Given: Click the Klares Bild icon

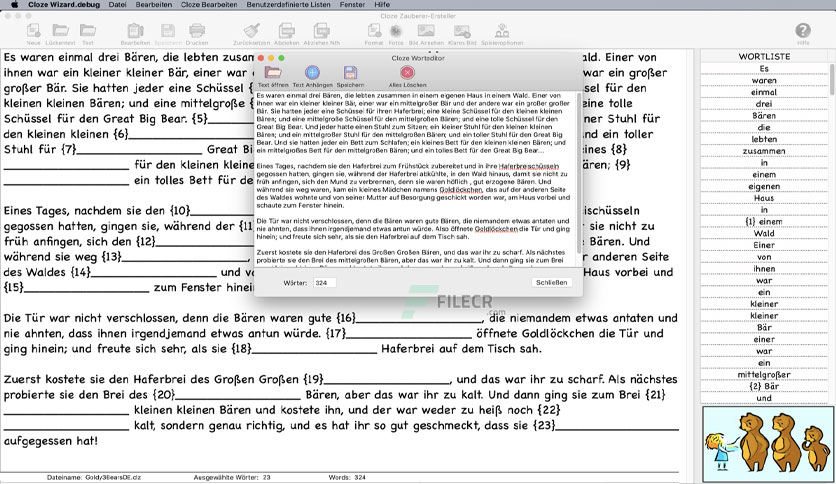Looking at the screenshot, I should click(x=462, y=31).
